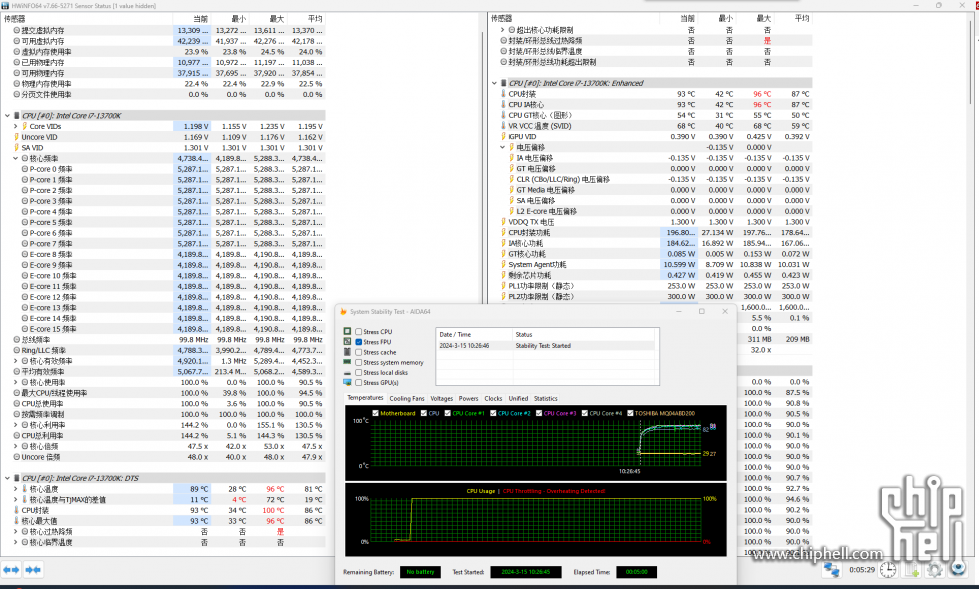
Task: Expand the 核心使用率 row
Action: [x=16, y=382]
